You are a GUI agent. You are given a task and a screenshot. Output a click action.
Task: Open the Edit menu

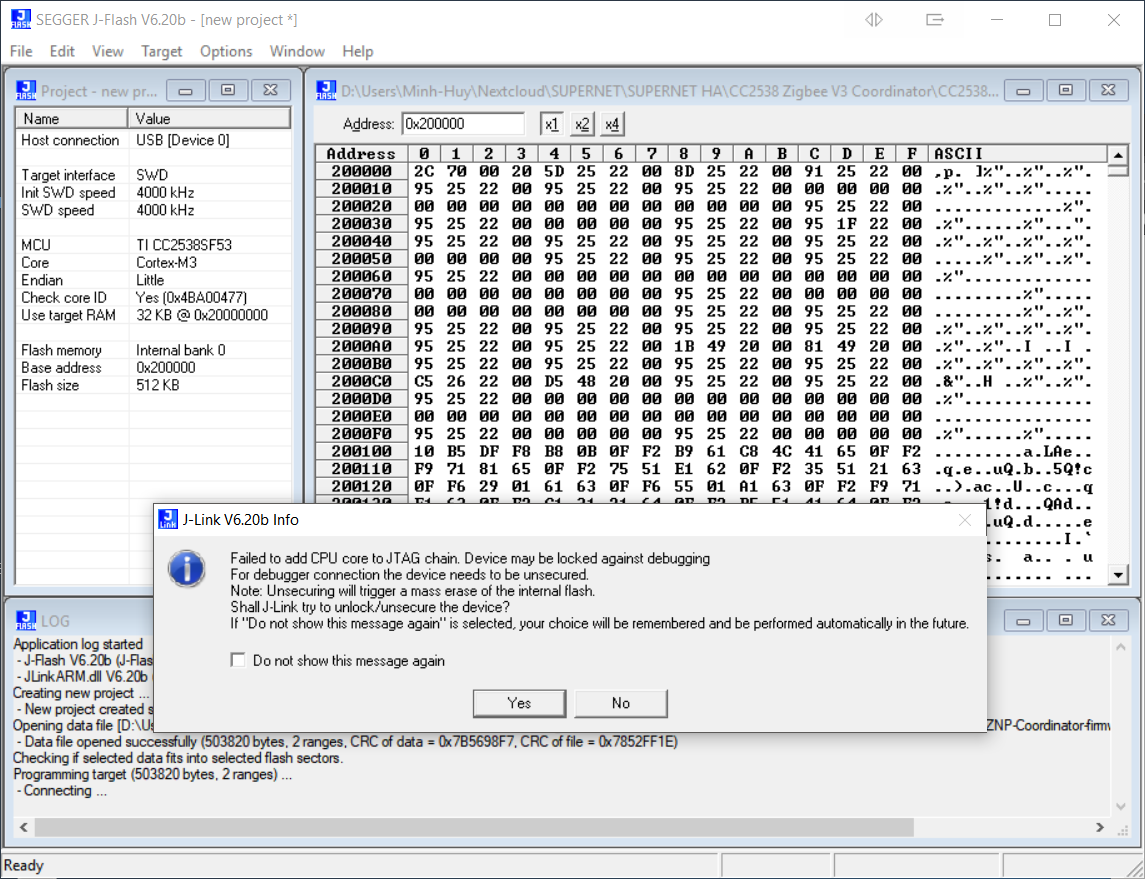point(62,51)
